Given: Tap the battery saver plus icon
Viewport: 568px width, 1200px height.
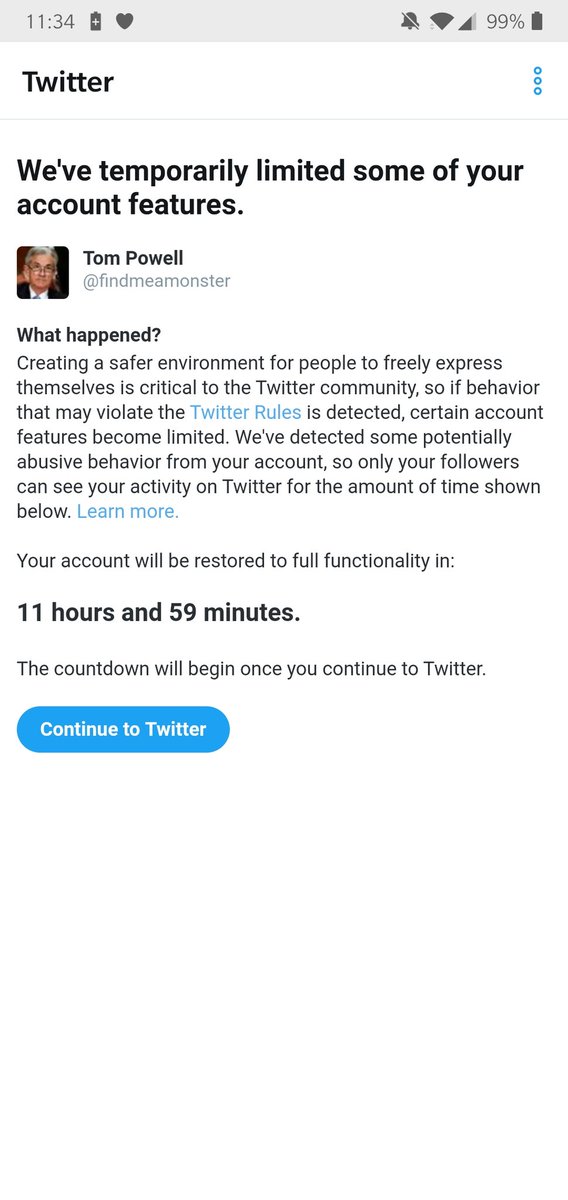Looking at the screenshot, I should 96,21.
